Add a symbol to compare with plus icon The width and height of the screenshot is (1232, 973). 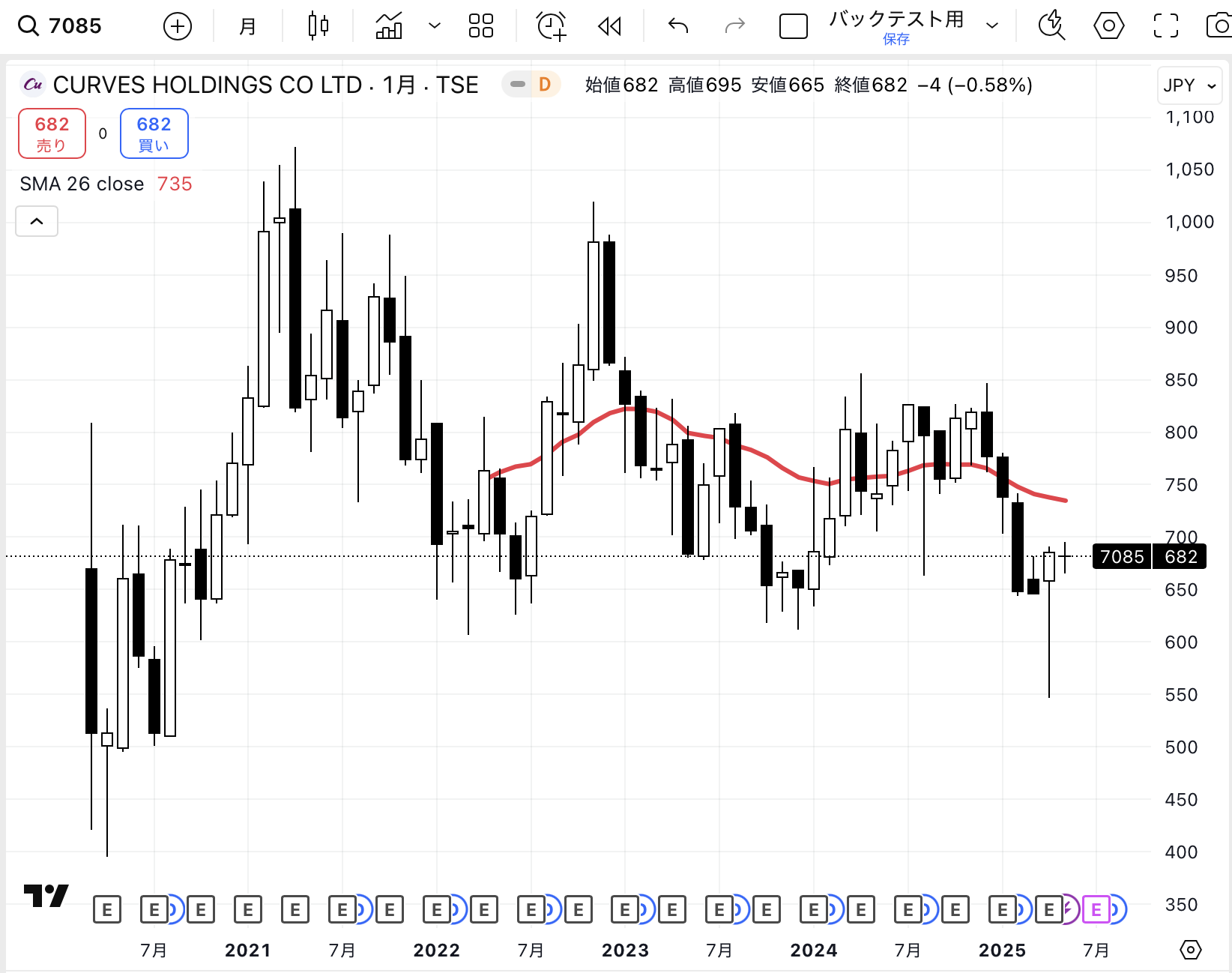click(x=178, y=27)
